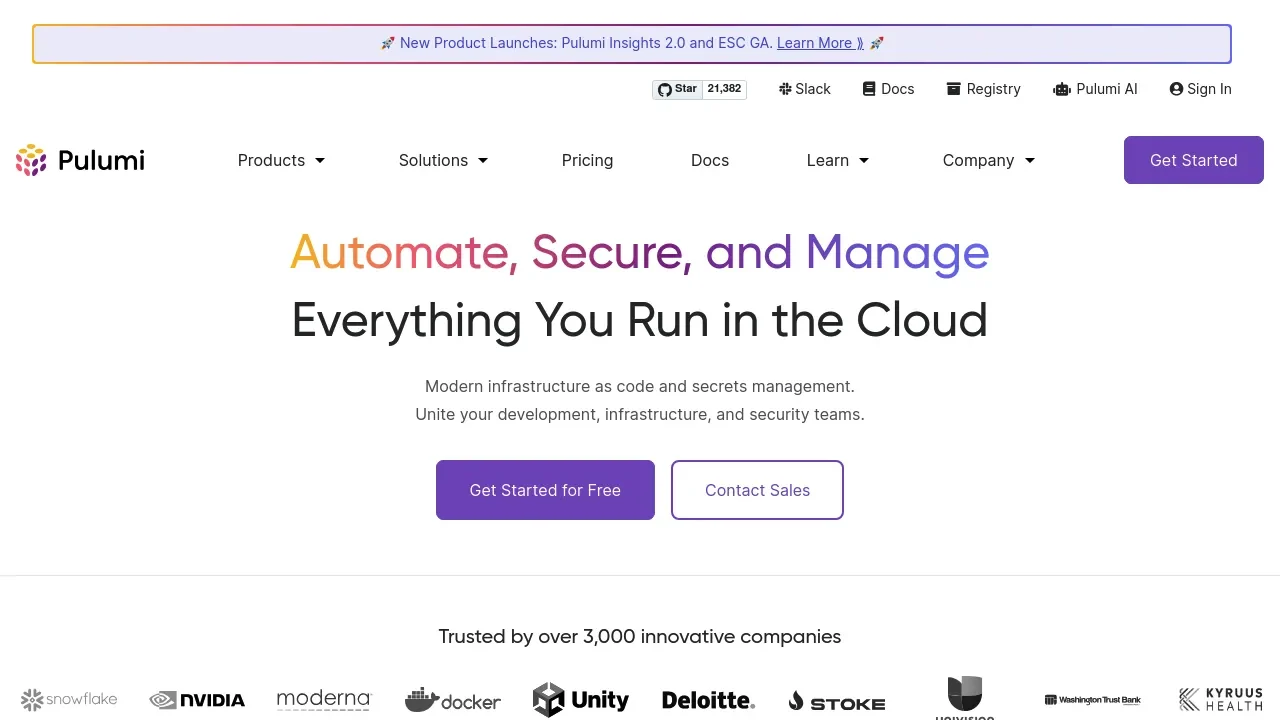Click the Pulumi logo icon
Viewport: 1280px width, 720px height.
(x=31, y=160)
